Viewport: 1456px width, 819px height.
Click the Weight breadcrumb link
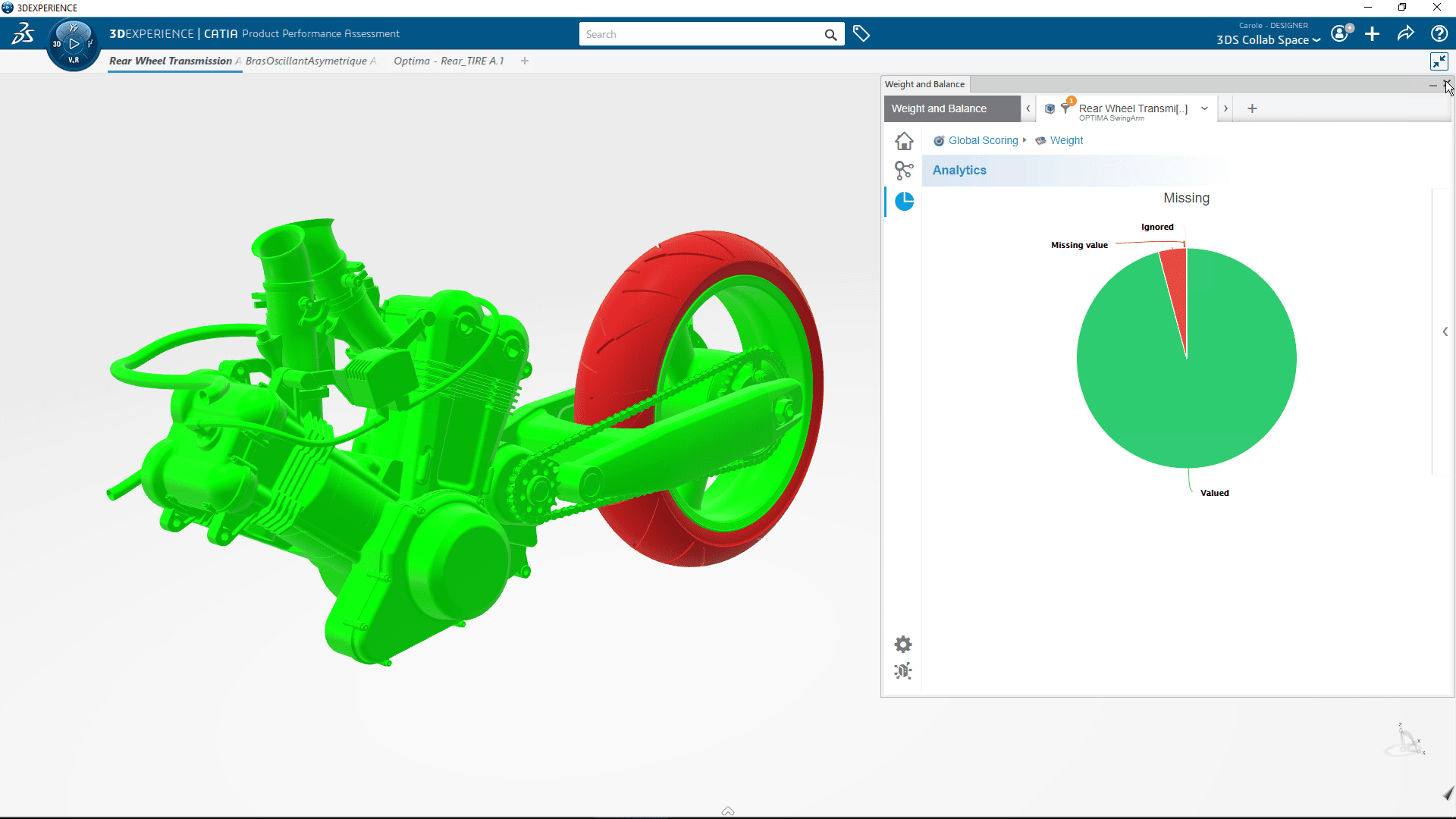click(1066, 140)
